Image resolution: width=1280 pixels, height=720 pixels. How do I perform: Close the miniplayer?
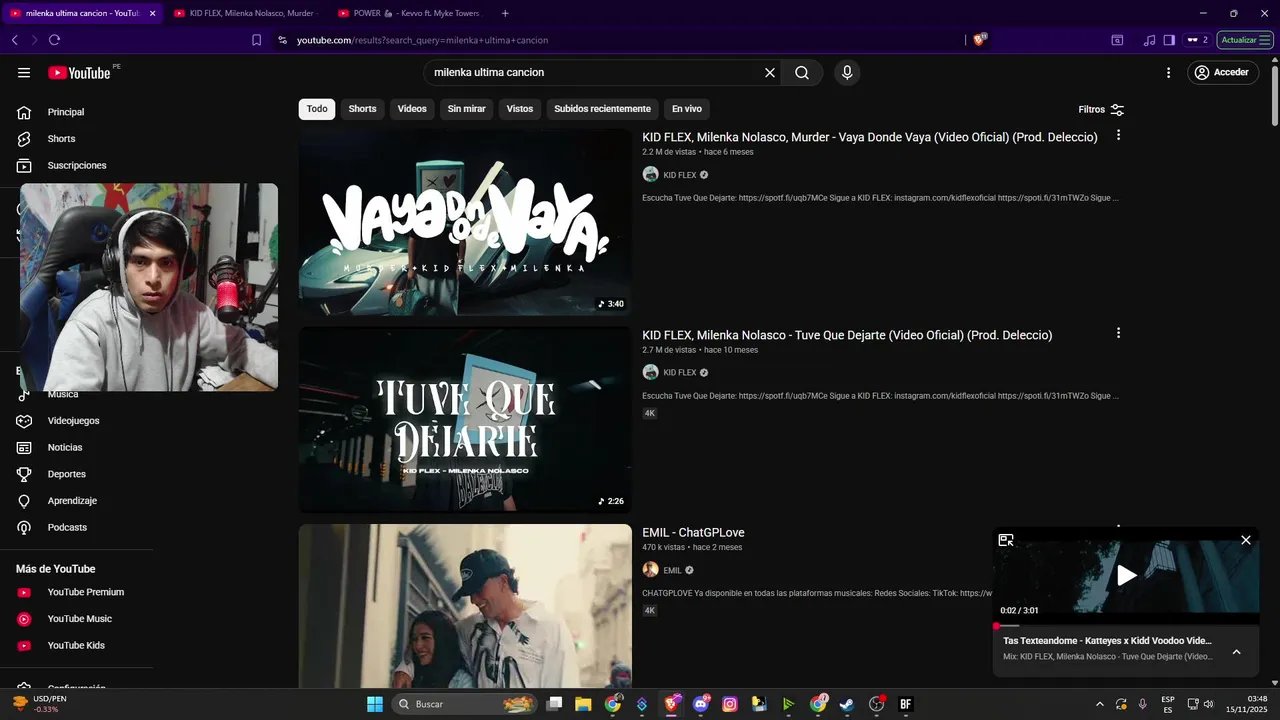tap(1246, 540)
